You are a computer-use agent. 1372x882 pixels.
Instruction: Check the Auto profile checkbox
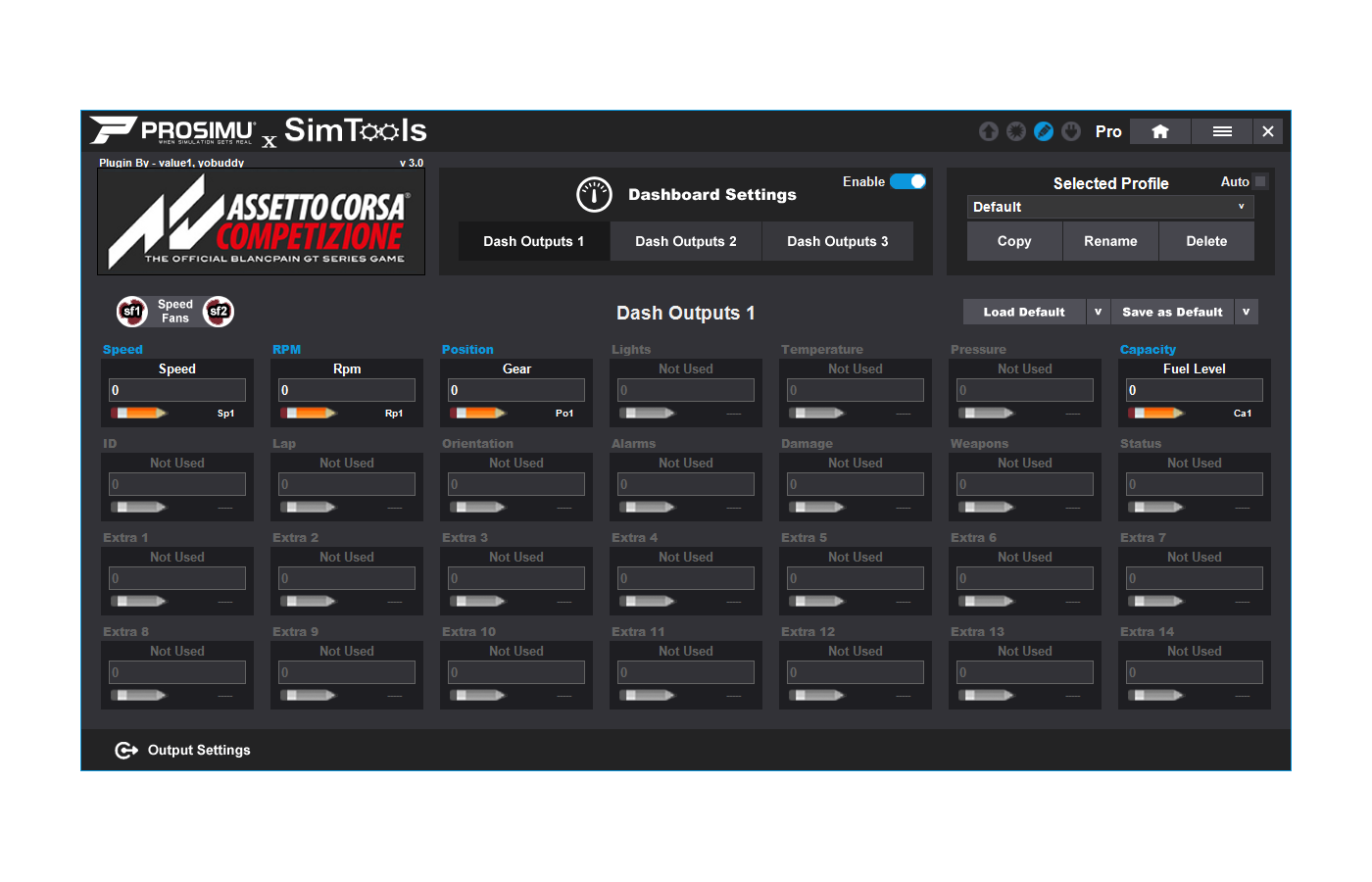coord(1260,181)
